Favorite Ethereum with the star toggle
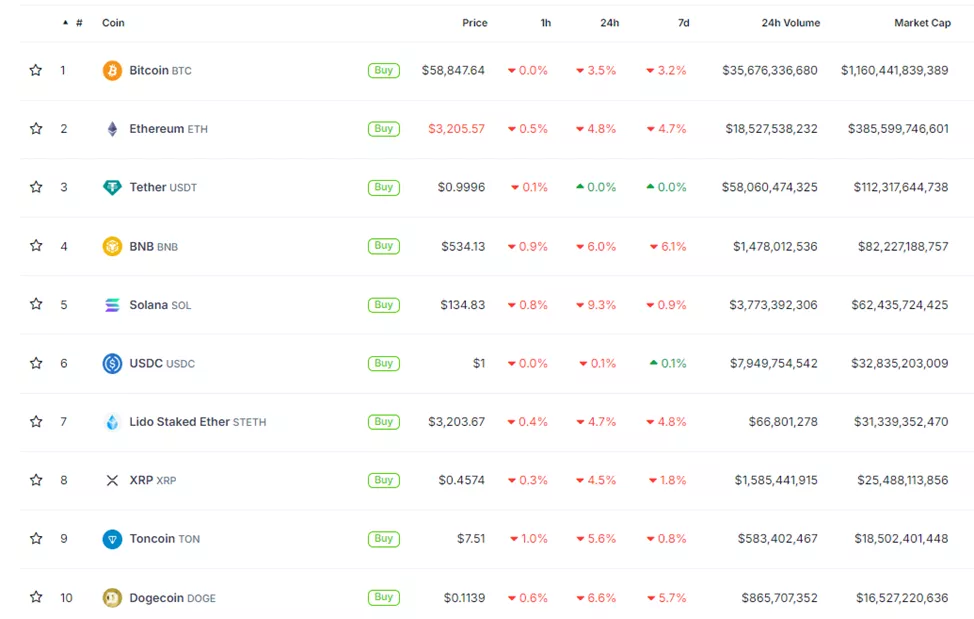The height and width of the screenshot is (619, 974). click(x=36, y=129)
